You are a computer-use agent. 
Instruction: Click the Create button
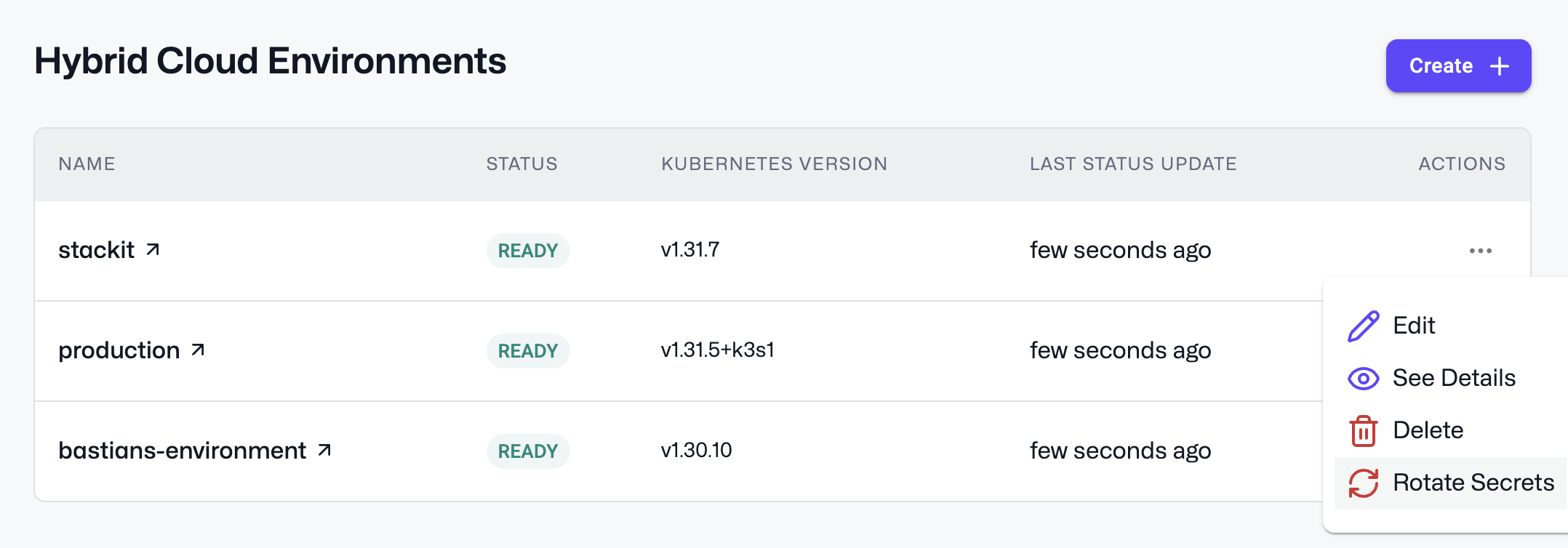pyautogui.click(x=1457, y=65)
